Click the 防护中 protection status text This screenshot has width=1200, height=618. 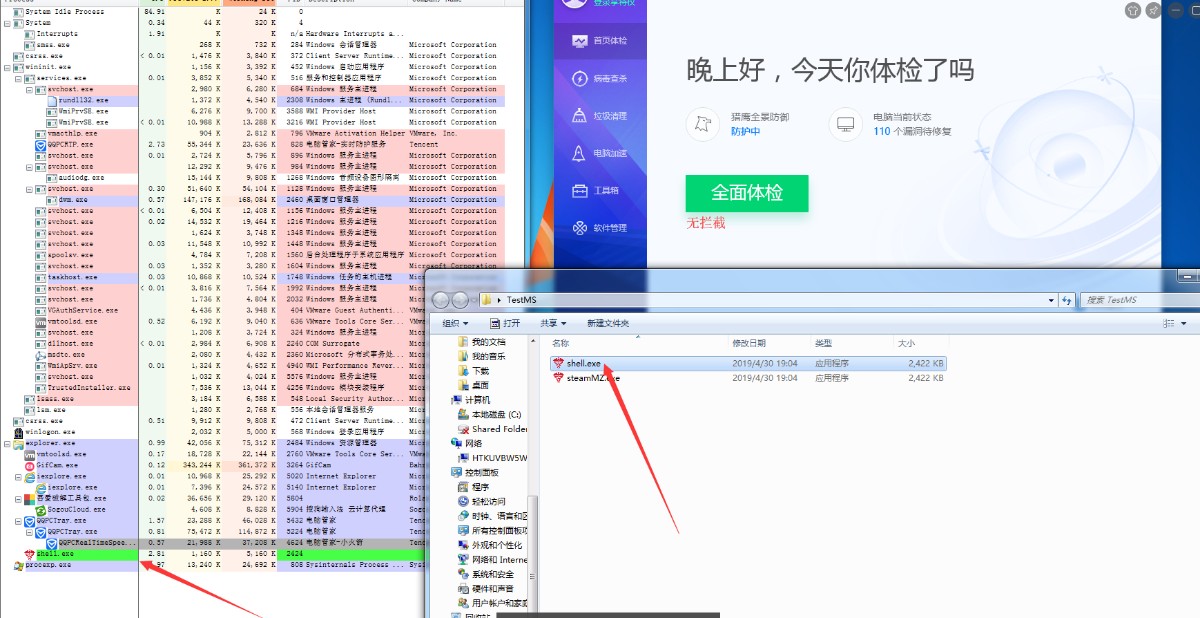[745, 131]
